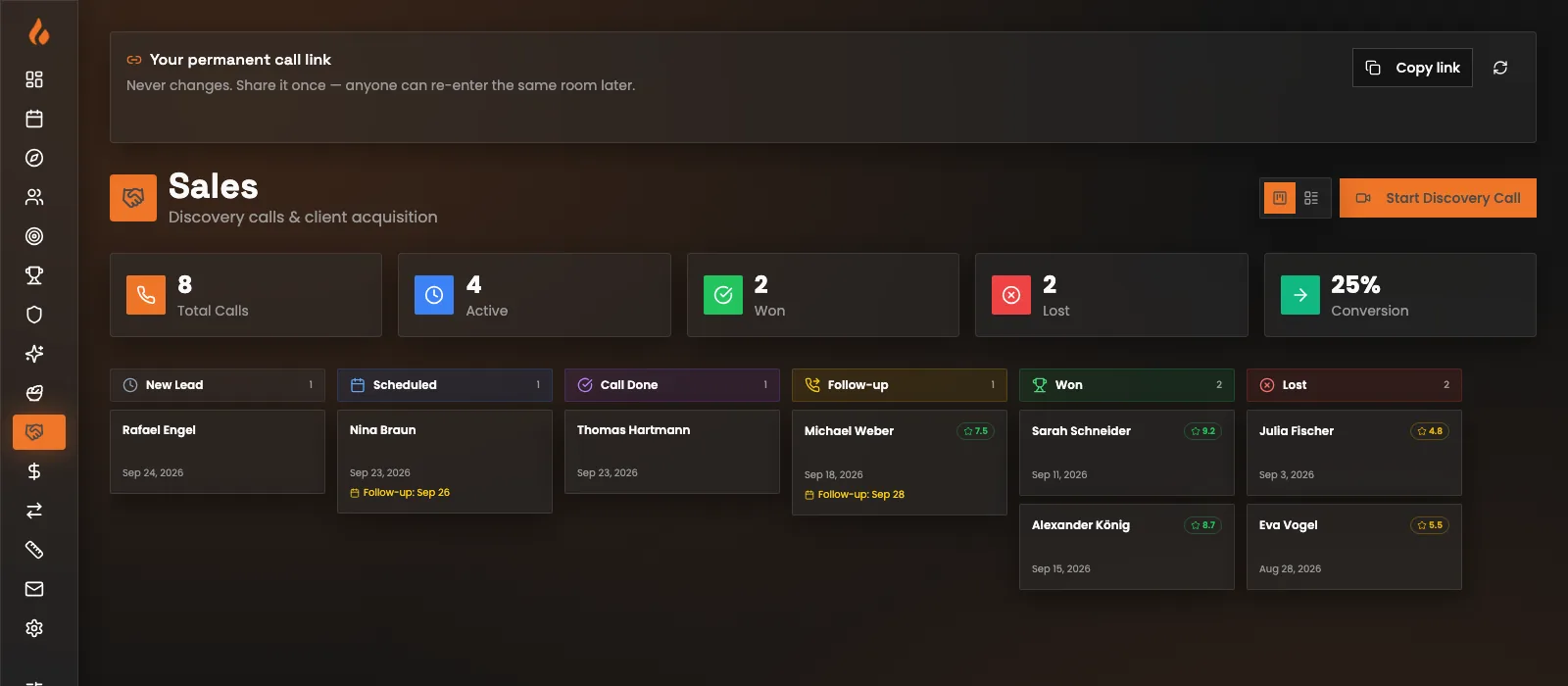Switch to kanban board view

1280,198
